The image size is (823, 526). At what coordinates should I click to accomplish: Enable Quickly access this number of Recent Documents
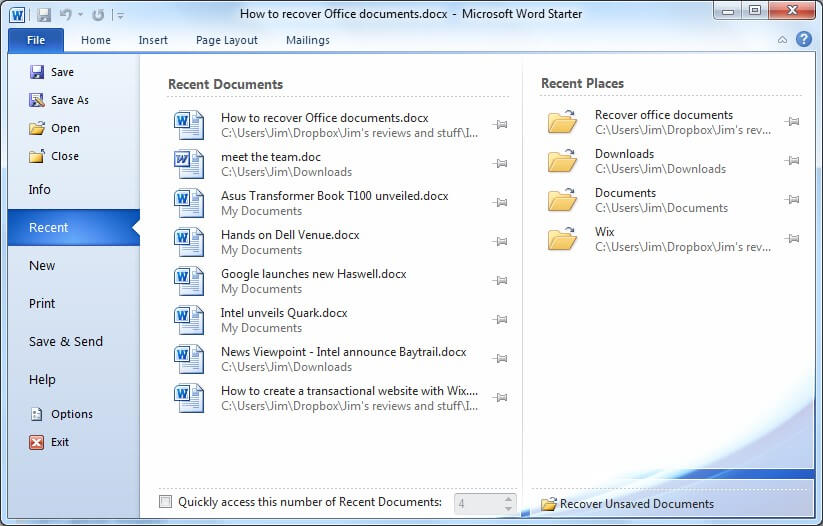[165, 501]
